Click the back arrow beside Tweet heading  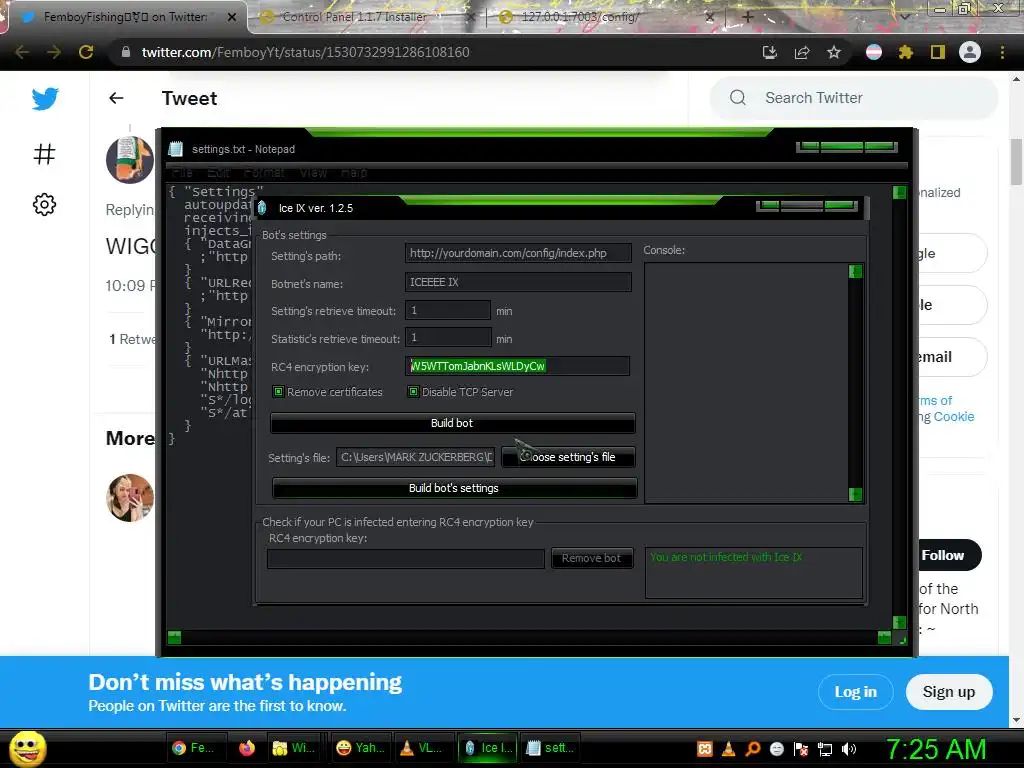pos(116,98)
